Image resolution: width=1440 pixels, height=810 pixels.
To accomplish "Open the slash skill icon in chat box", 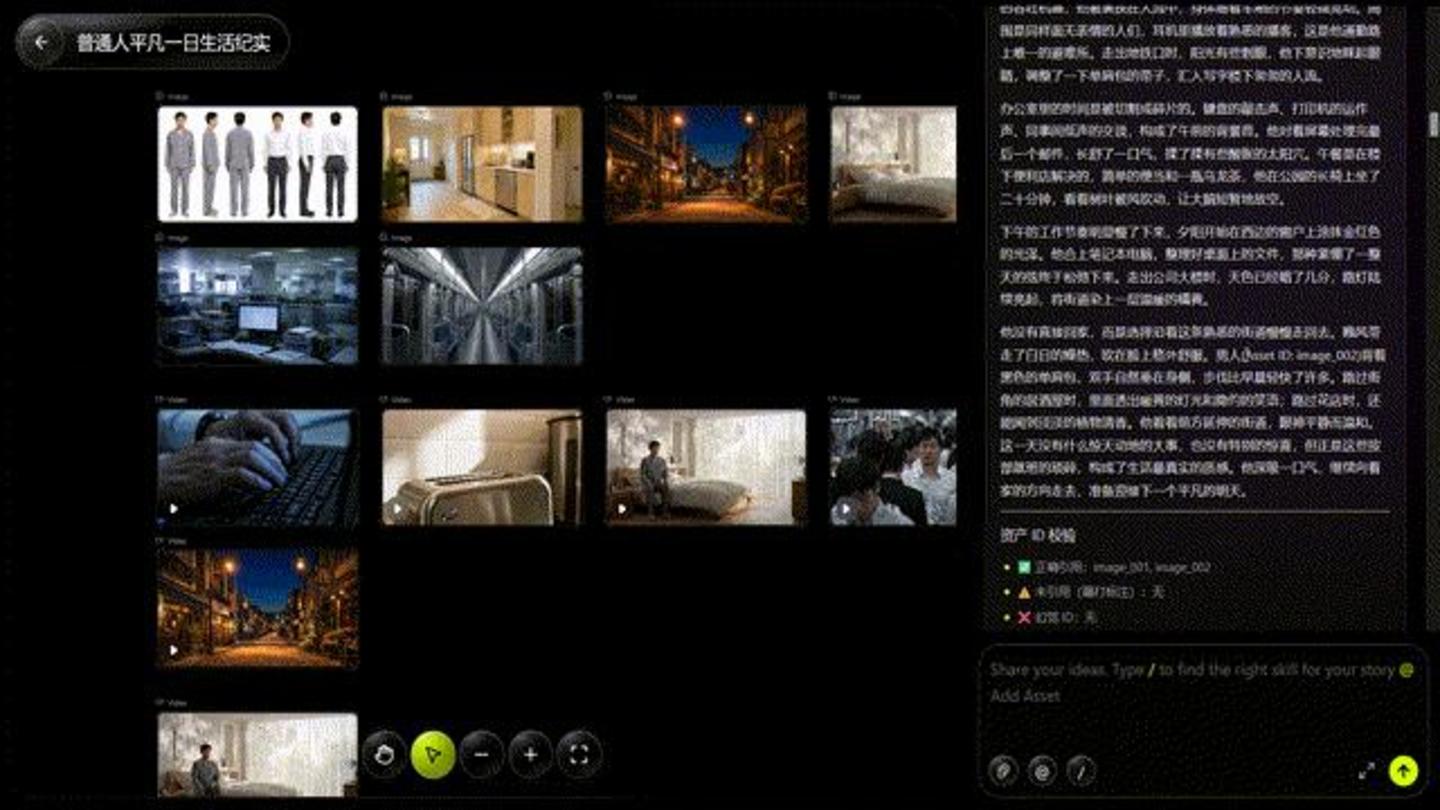I will (x=1081, y=771).
